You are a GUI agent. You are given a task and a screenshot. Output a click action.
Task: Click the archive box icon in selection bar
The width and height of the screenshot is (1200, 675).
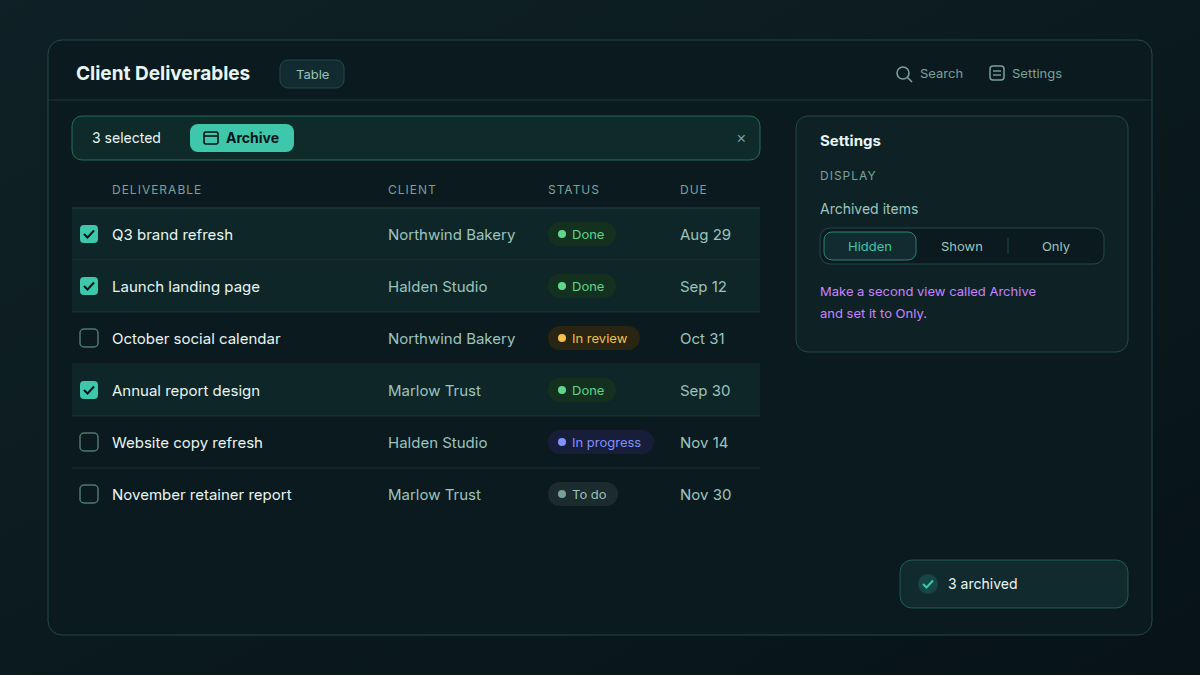click(x=211, y=138)
